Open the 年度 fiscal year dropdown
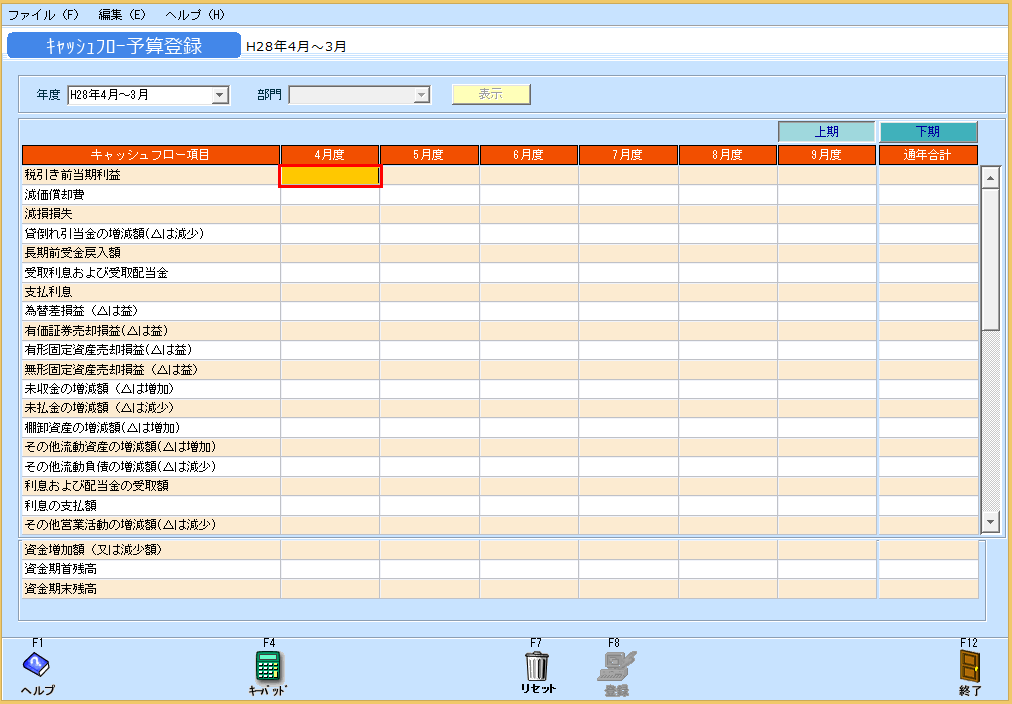The height and width of the screenshot is (704, 1012). tap(220, 95)
